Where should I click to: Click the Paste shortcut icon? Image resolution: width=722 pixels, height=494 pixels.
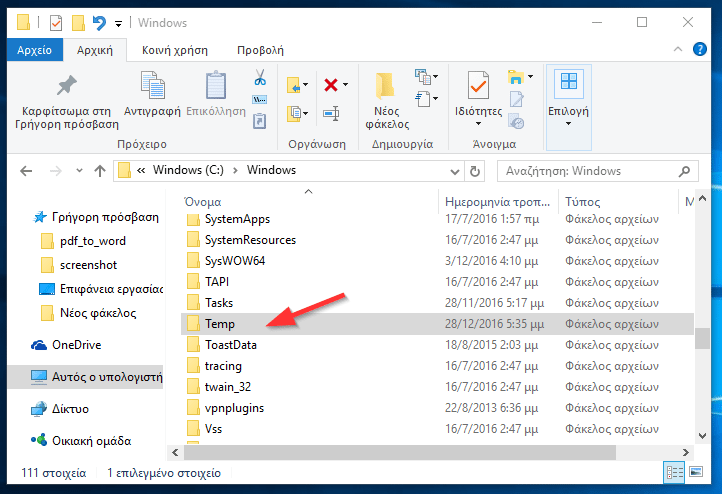[260, 121]
